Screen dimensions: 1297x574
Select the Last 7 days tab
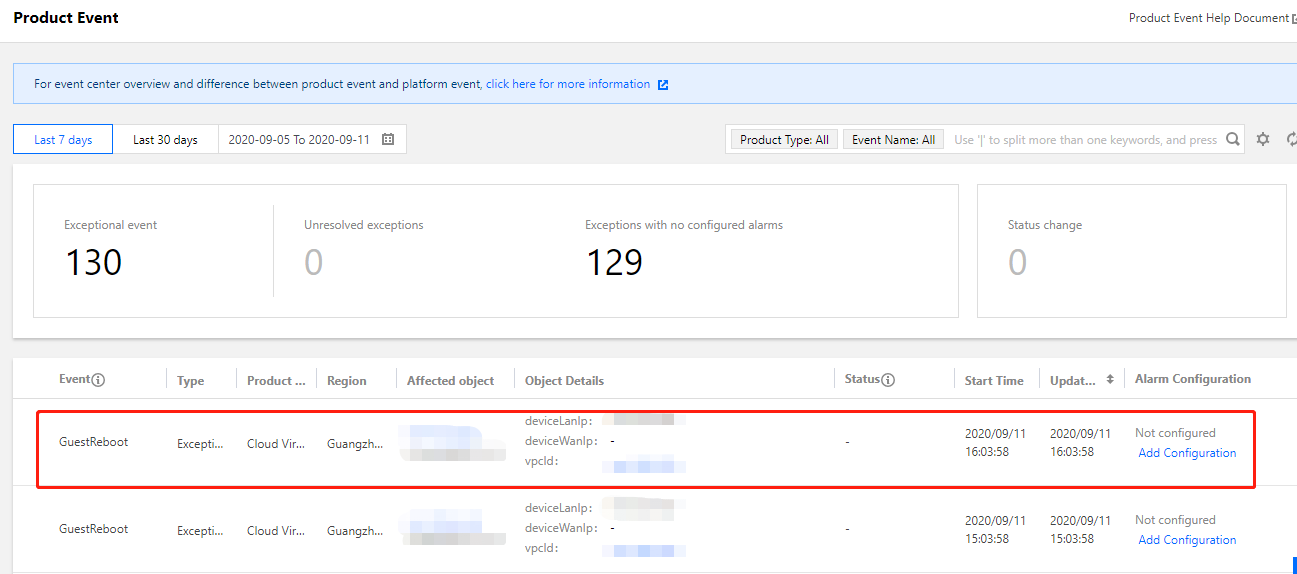[x=63, y=140]
